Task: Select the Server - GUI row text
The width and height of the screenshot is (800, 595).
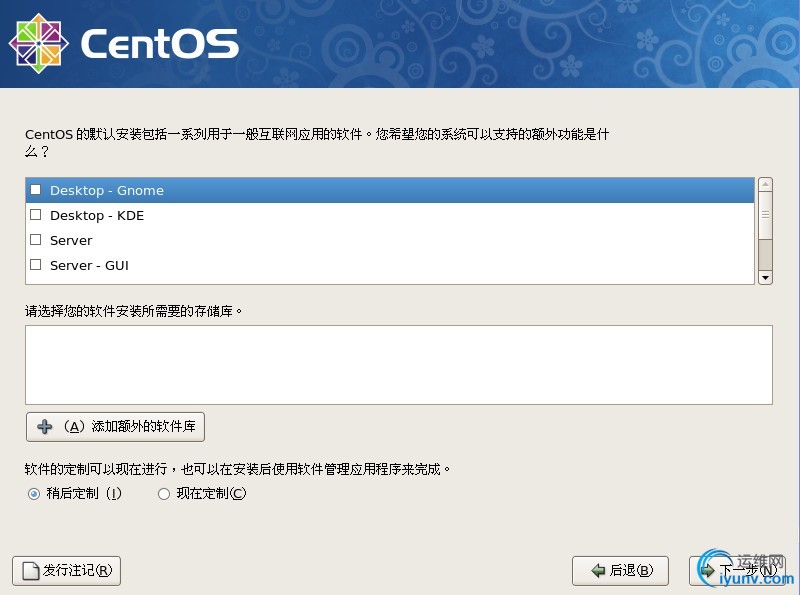Action: [x=89, y=265]
